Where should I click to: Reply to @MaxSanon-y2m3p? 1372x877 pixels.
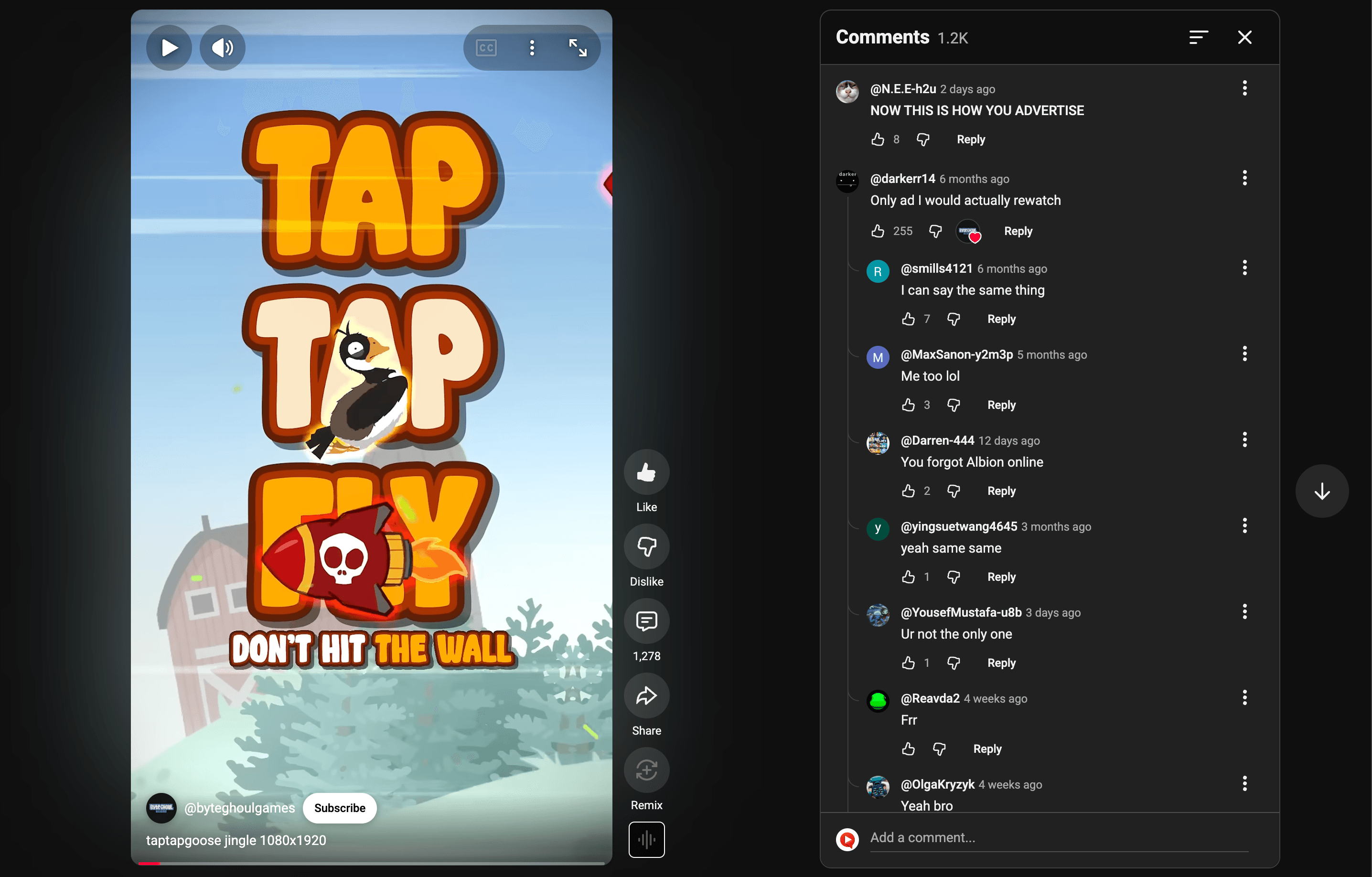point(1001,405)
